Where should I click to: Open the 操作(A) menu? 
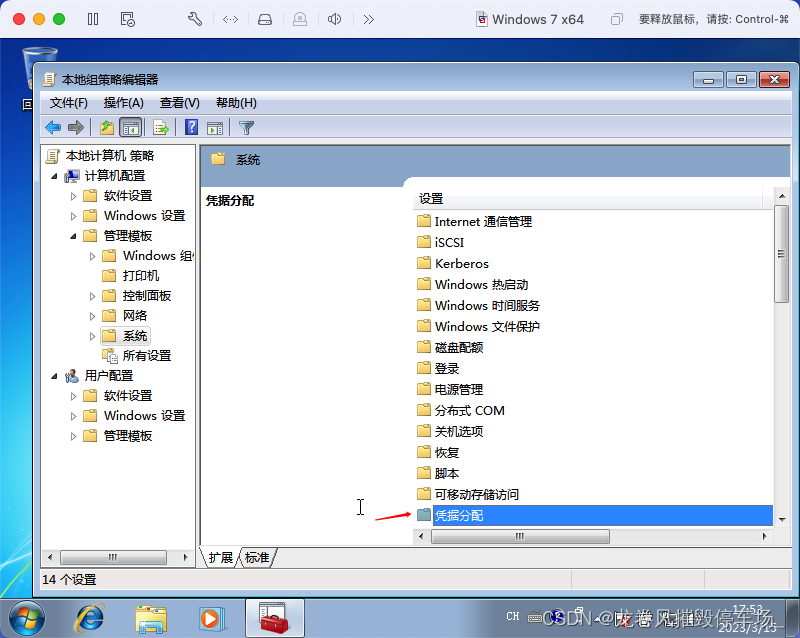(x=123, y=103)
